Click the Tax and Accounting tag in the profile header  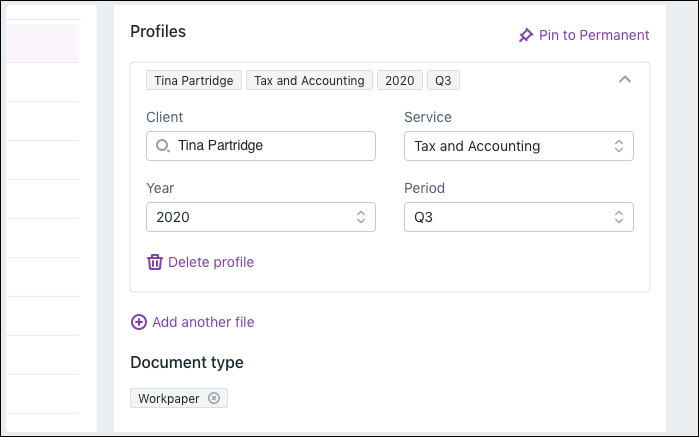click(309, 81)
